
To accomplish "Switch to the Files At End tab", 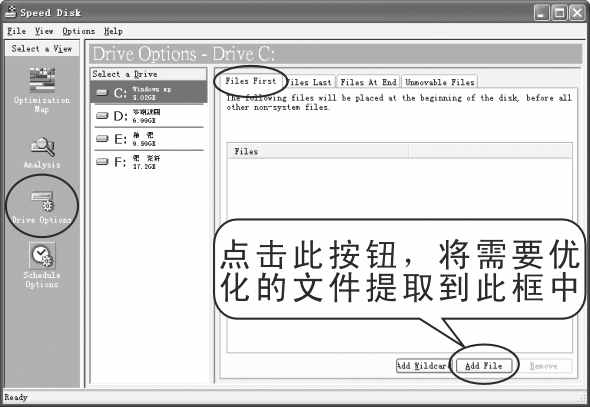I will click(x=368, y=82).
